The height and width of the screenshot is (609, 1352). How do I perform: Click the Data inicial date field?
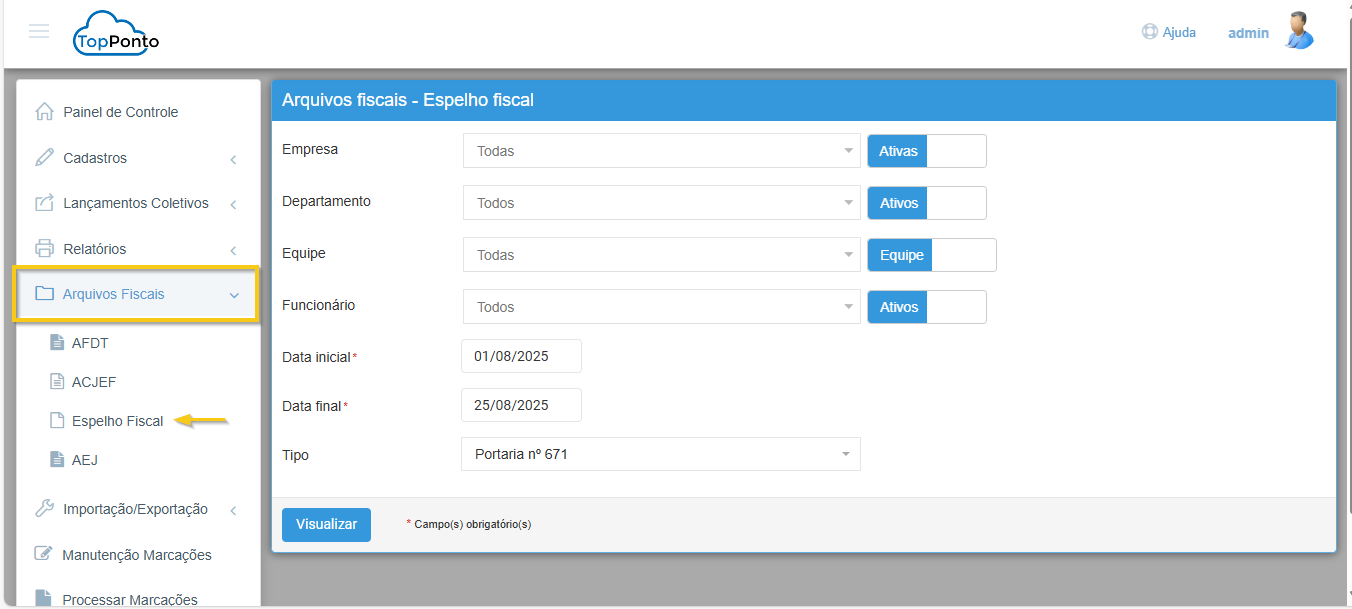[521, 356]
